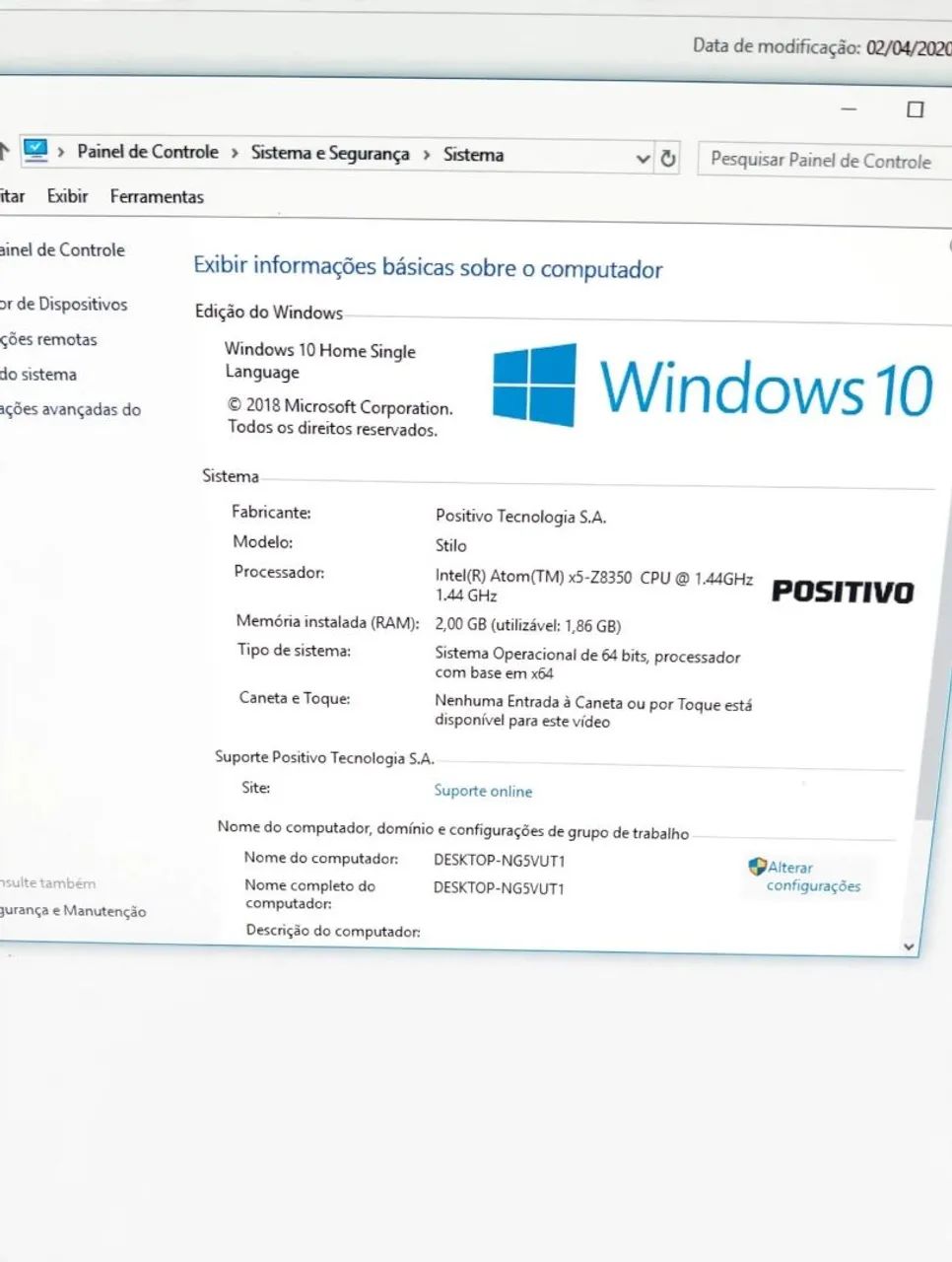Click the model value Stilo
This screenshot has width=952, height=1262.
click(451, 545)
